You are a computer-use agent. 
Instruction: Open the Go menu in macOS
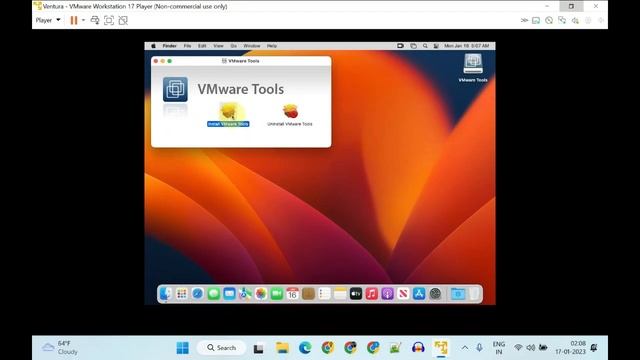pos(233,46)
